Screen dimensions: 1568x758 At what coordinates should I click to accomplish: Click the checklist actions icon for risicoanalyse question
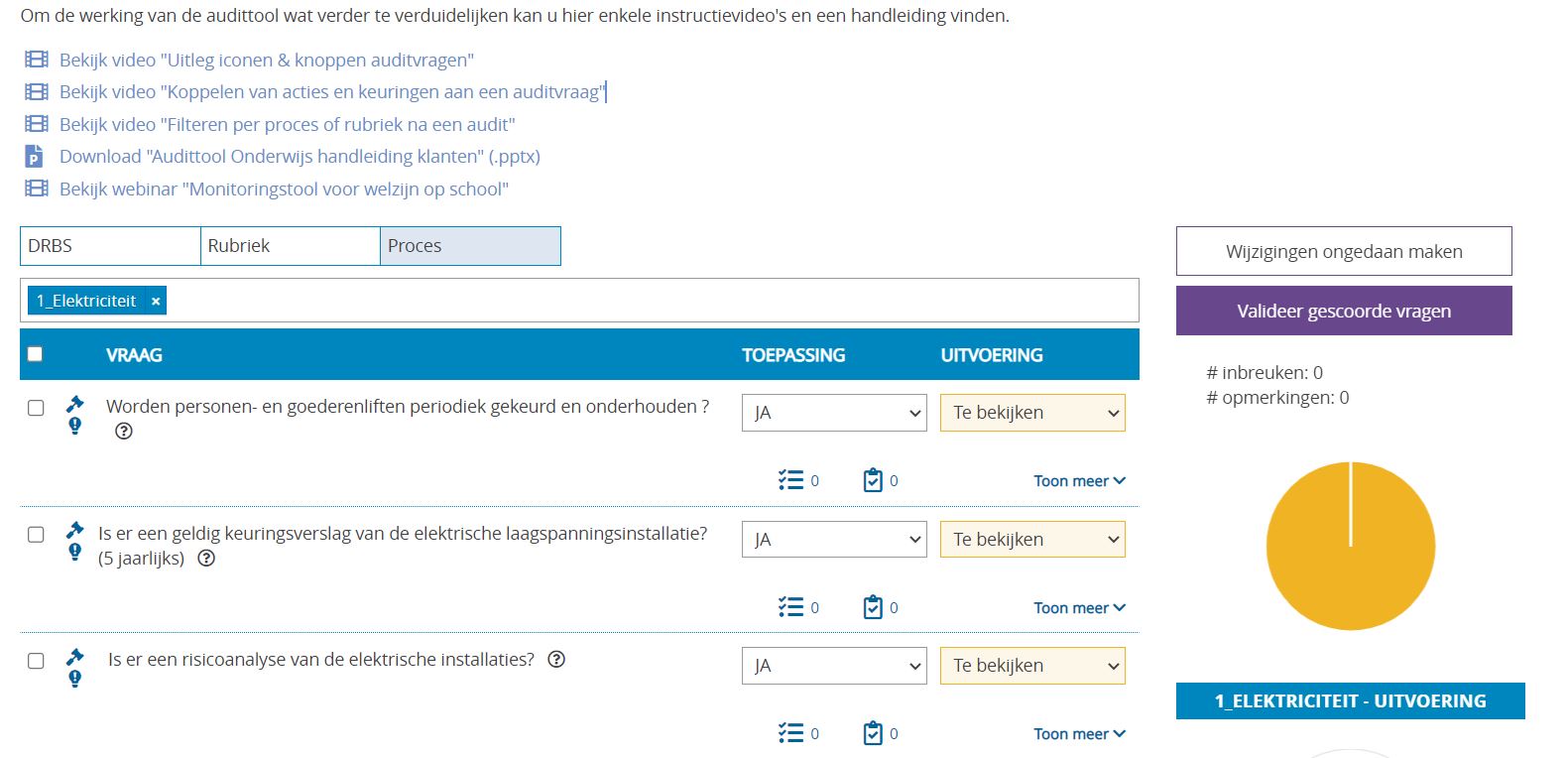(x=790, y=733)
